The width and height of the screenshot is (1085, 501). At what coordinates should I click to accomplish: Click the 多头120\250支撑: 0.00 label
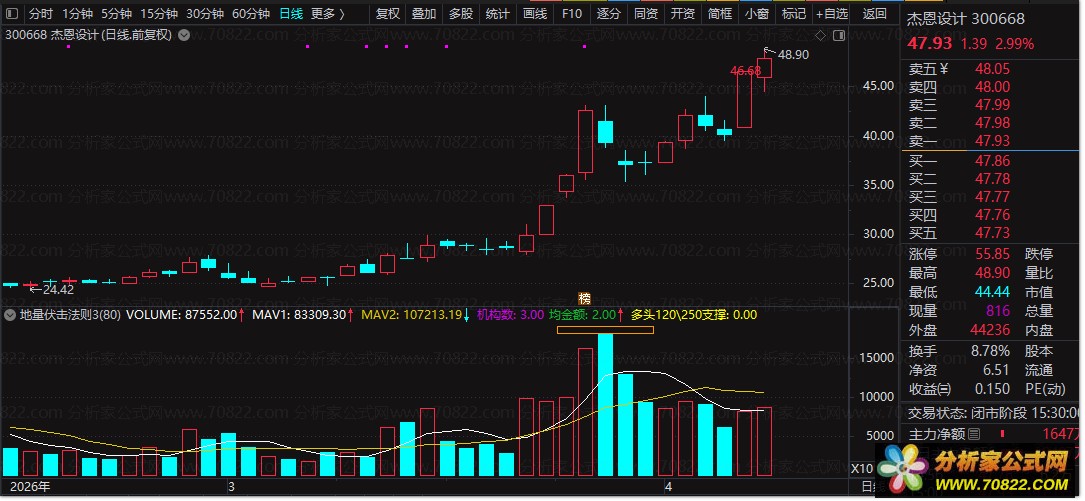tap(694, 315)
